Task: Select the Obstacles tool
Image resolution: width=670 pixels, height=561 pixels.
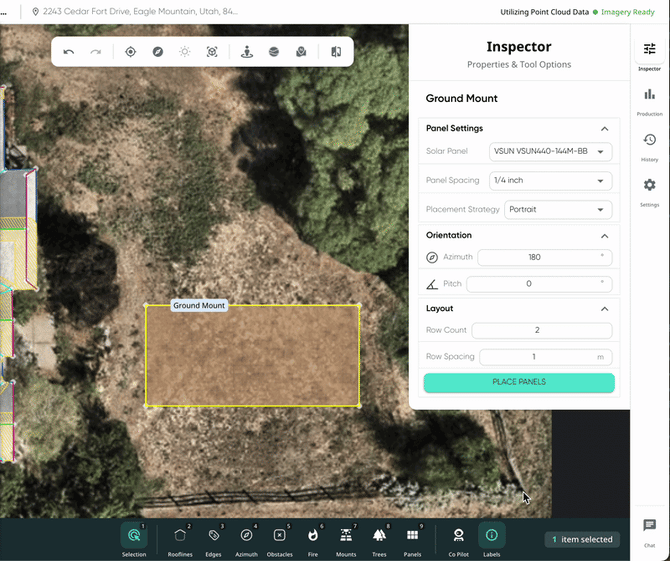Action: click(280, 537)
